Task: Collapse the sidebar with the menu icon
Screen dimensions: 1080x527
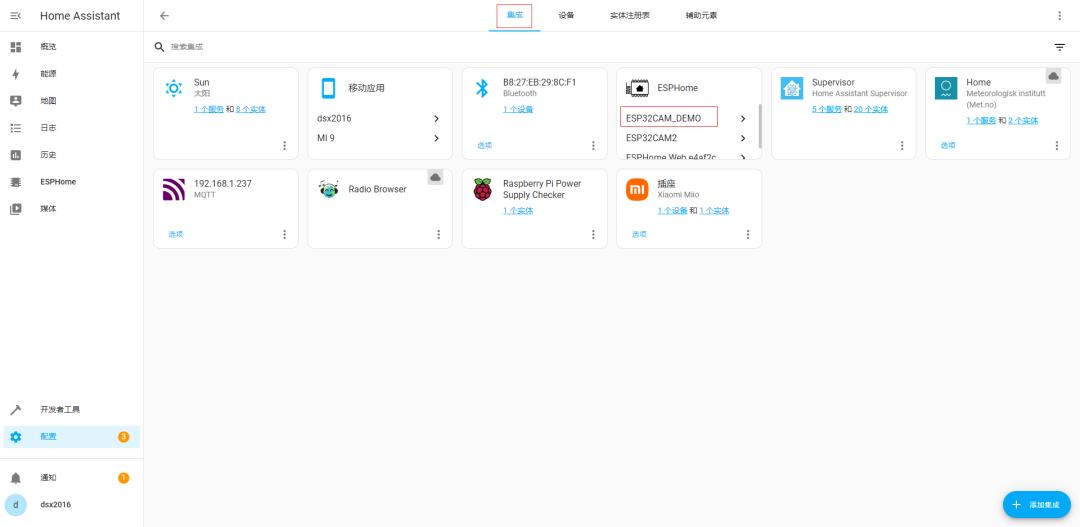Action: (x=15, y=16)
